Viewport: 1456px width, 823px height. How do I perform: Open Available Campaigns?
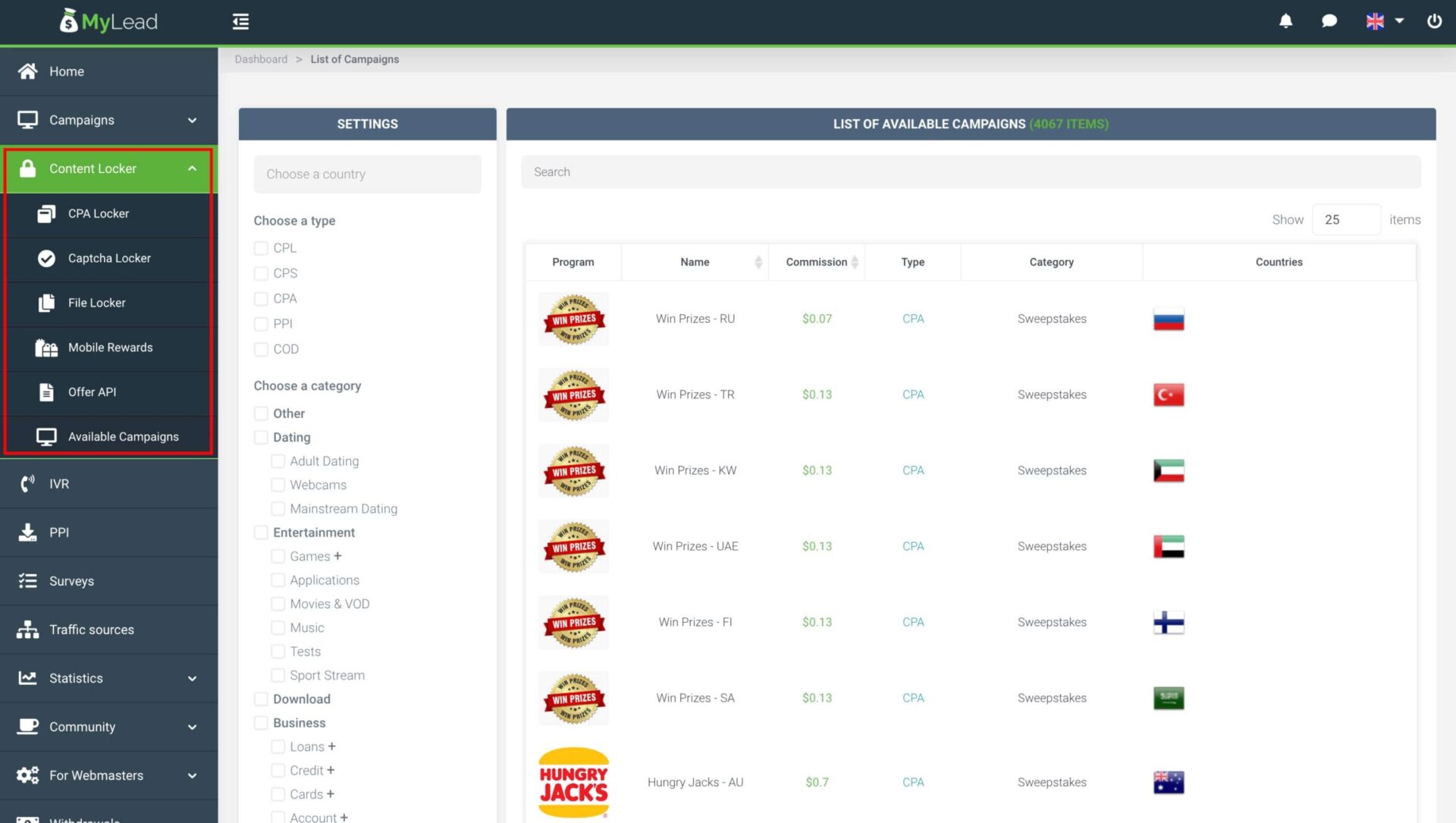tap(123, 436)
